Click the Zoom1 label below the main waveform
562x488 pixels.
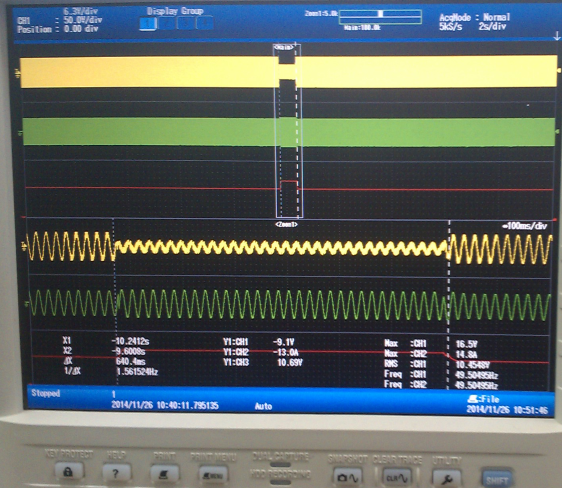click(x=286, y=224)
